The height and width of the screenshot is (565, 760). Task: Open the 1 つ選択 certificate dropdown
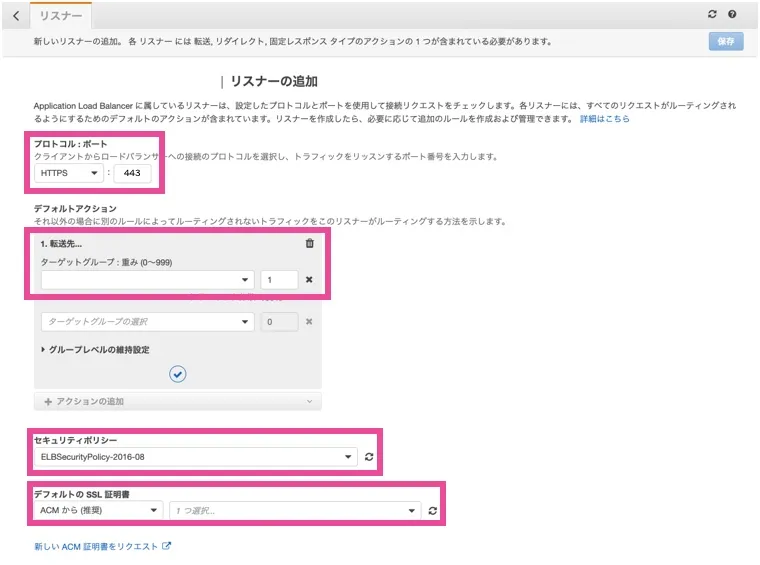coord(295,510)
